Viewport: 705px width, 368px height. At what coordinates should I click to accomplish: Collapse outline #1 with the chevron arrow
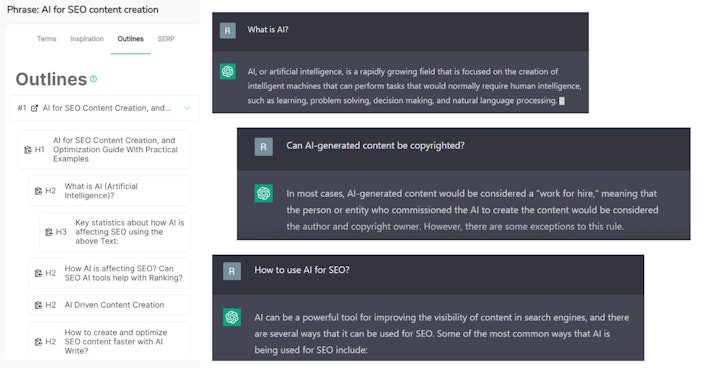pos(187,108)
